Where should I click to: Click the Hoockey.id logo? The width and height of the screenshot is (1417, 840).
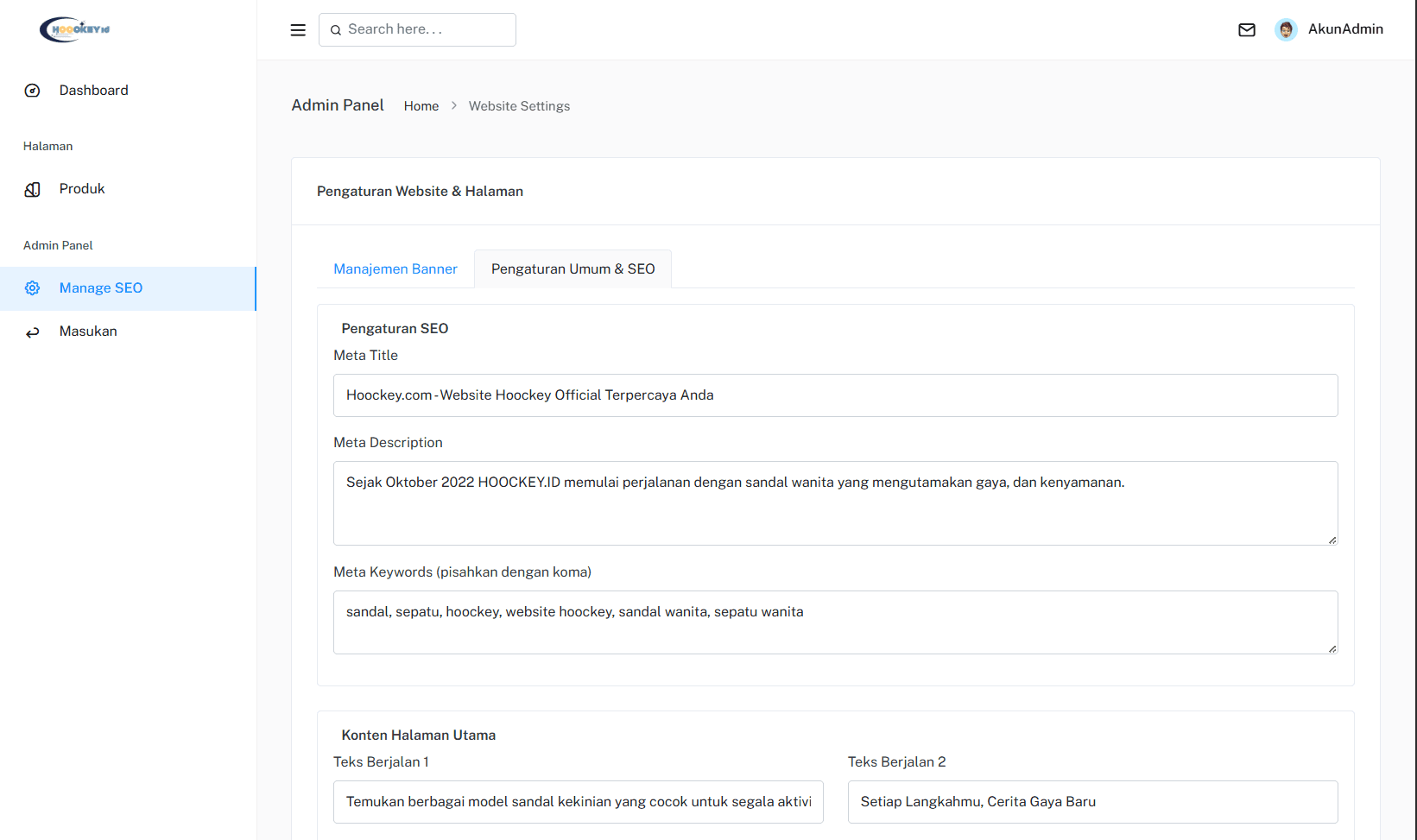click(x=75, y=29)
